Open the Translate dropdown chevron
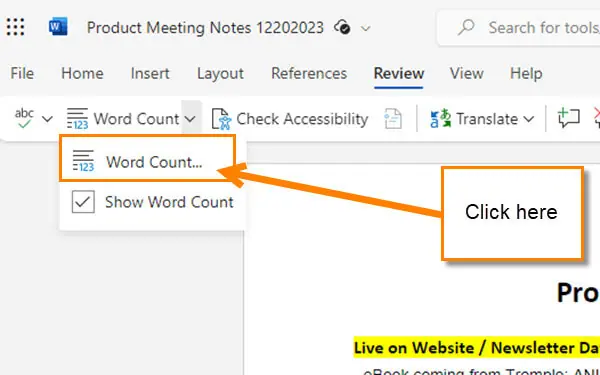 528,119
